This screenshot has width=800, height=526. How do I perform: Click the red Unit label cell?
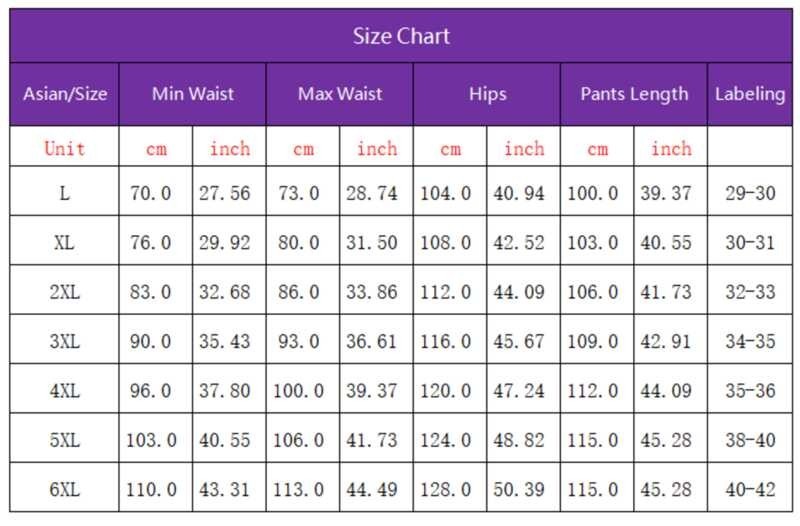point(65,149)
